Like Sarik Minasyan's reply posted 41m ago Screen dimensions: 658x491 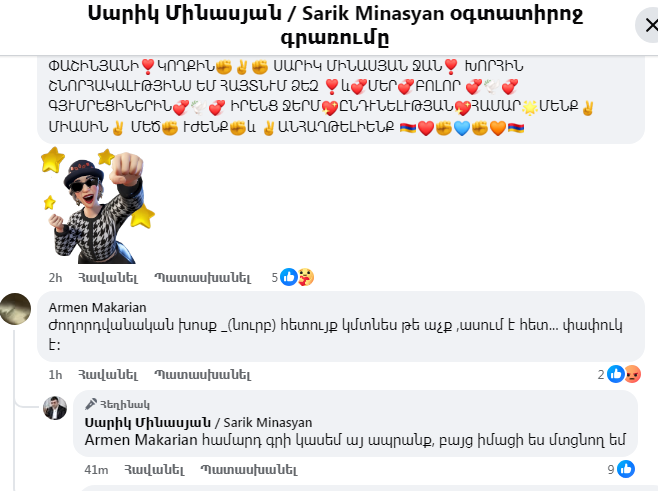point(154,470)
